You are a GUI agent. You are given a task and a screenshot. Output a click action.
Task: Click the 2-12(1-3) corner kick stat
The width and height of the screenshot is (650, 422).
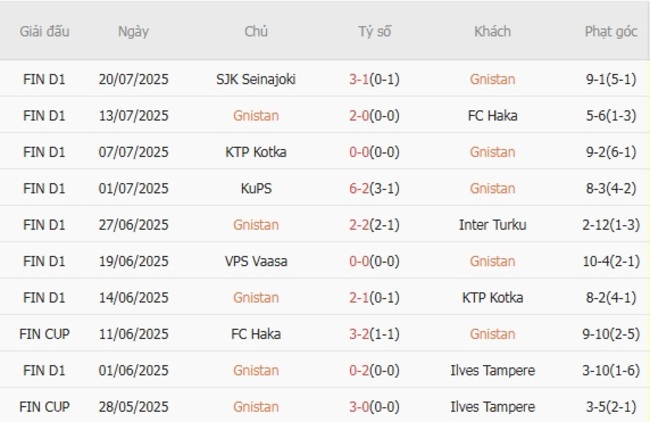611,225
